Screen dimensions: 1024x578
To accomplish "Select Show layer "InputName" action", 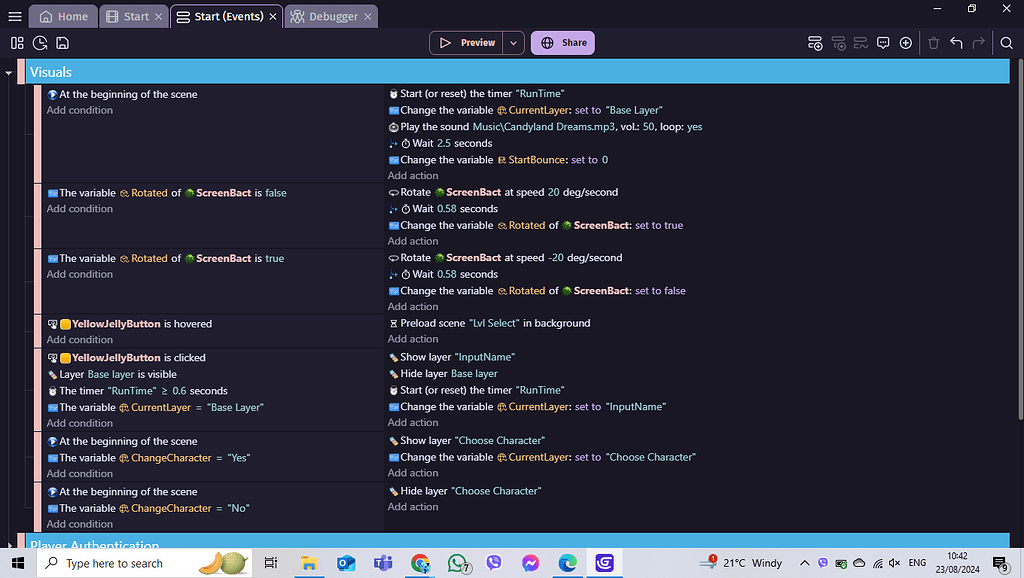I will tap(452, 357).
